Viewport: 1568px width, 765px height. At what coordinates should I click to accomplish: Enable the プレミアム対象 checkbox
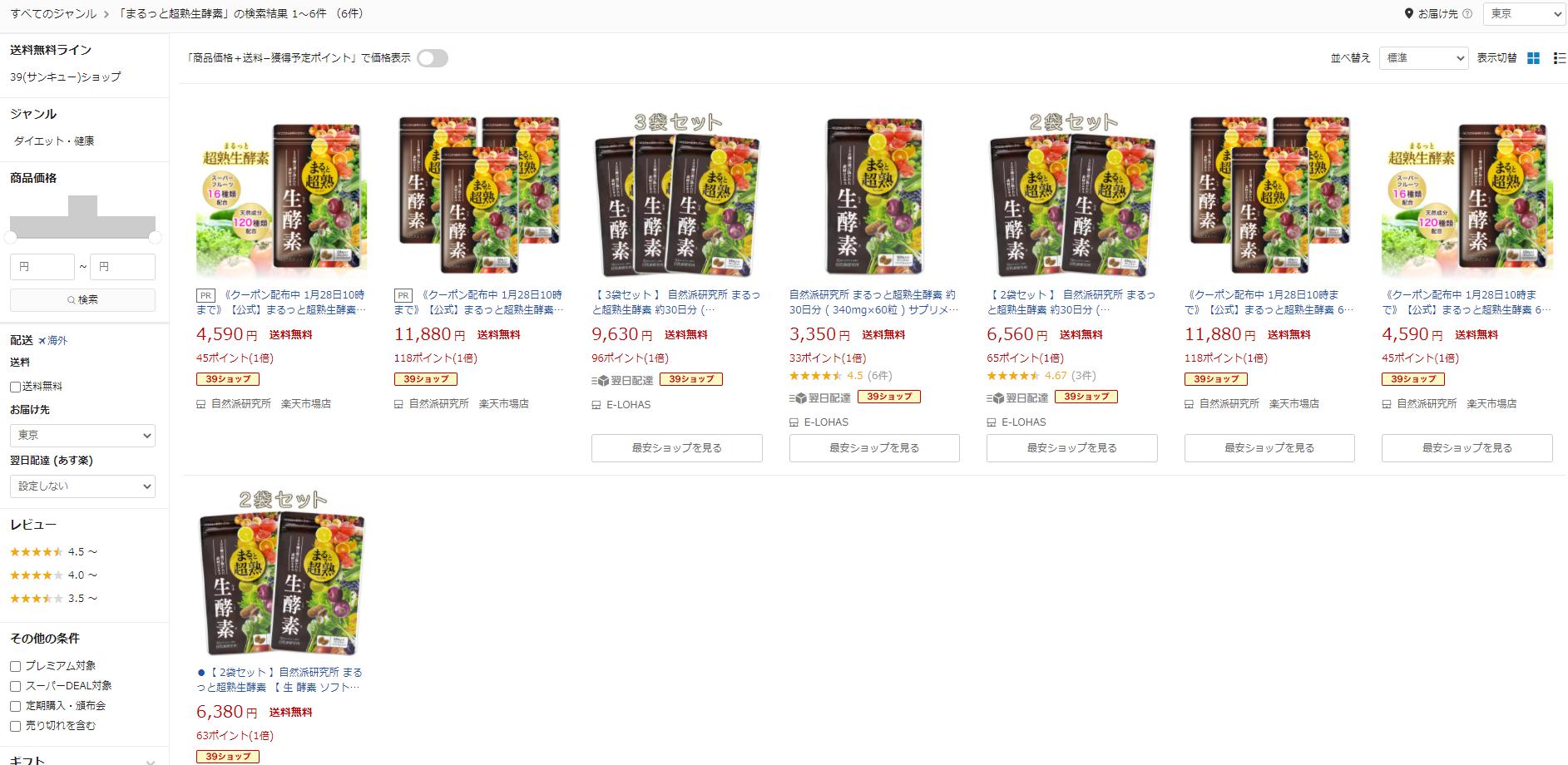pyautogui.click(x=15, y=666)
